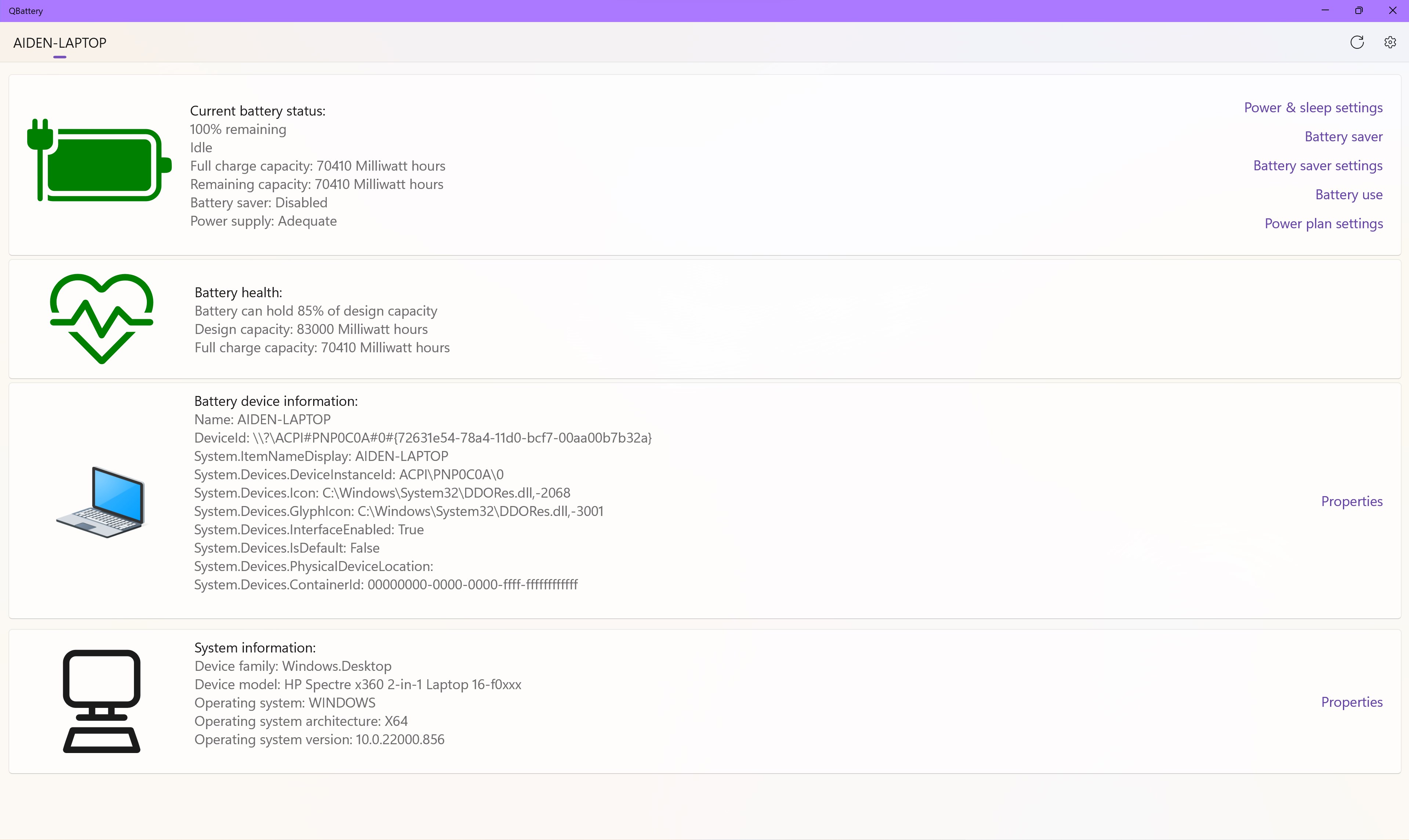The width and height of the screenshot is (1409, 840).
Task: Open the Battery use link
Action: 1348,194
